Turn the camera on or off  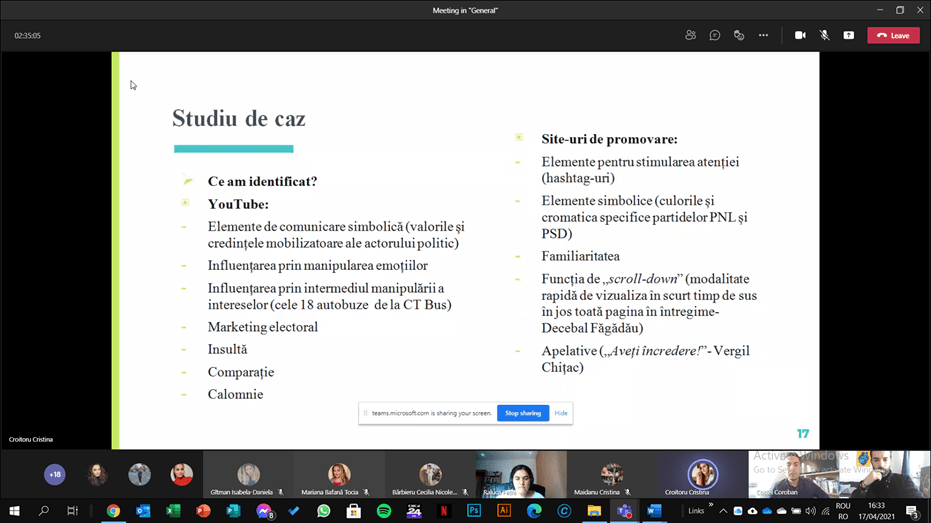tap(800, 35)
